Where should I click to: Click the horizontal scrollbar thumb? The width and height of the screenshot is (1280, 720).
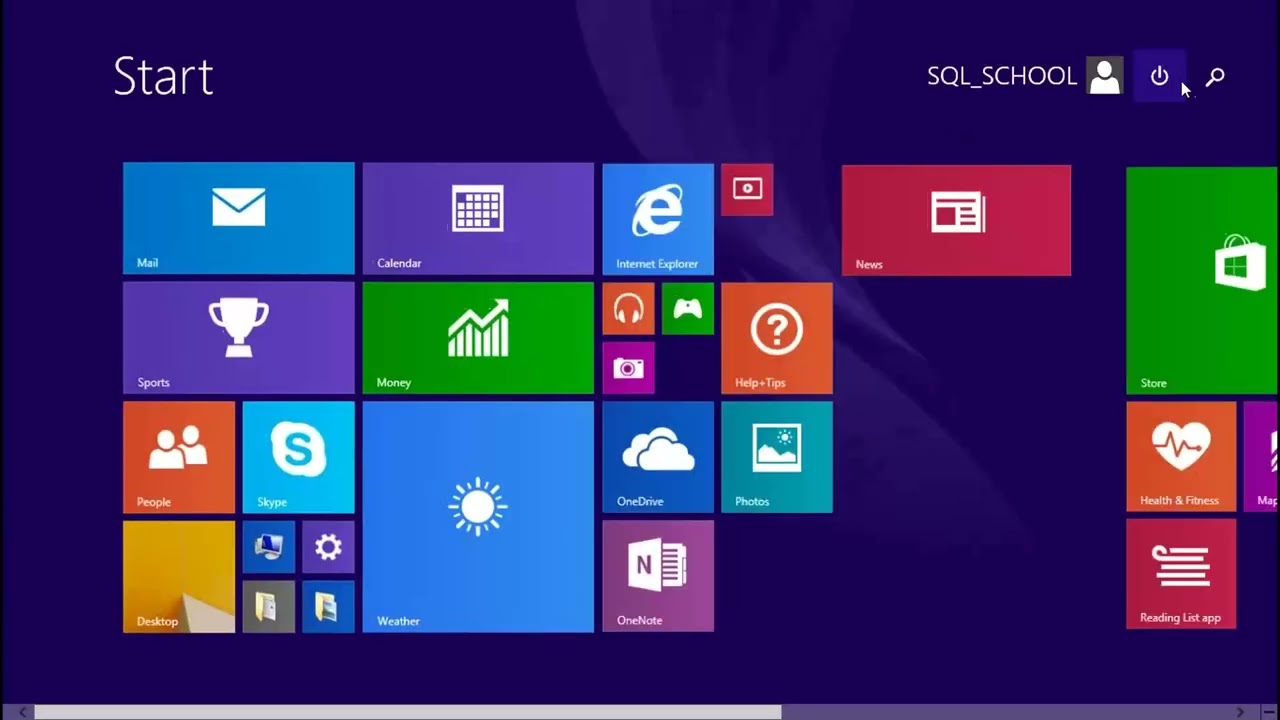tap(408, 712)
